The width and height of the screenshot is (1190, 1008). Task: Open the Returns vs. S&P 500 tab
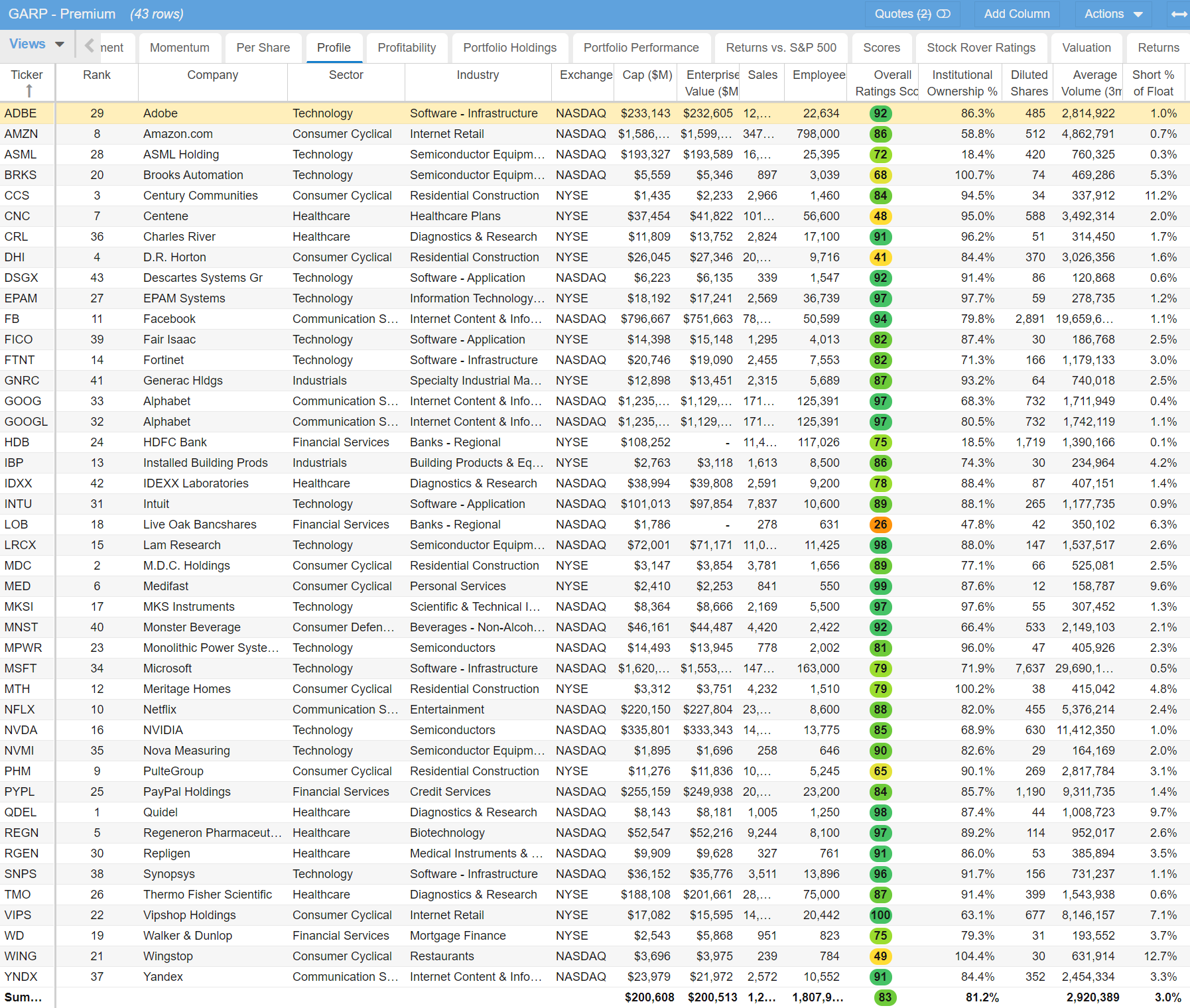pos(781,48)
